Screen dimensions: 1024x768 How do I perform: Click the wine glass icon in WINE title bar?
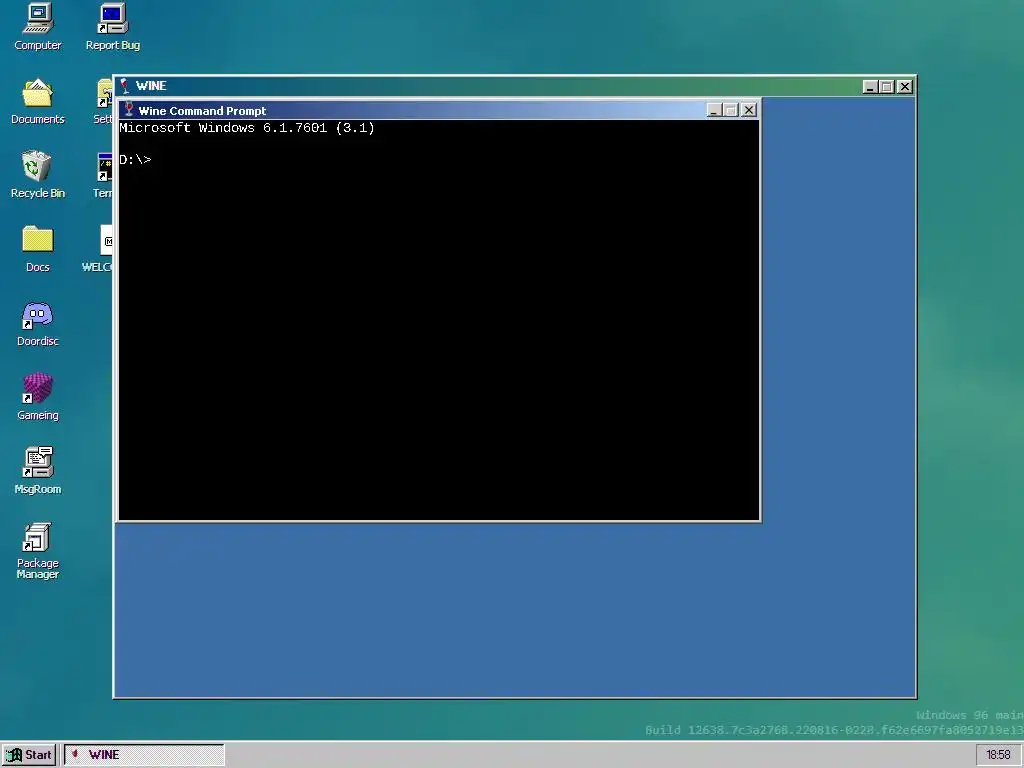pyautogui.click(x=124, y=86)
